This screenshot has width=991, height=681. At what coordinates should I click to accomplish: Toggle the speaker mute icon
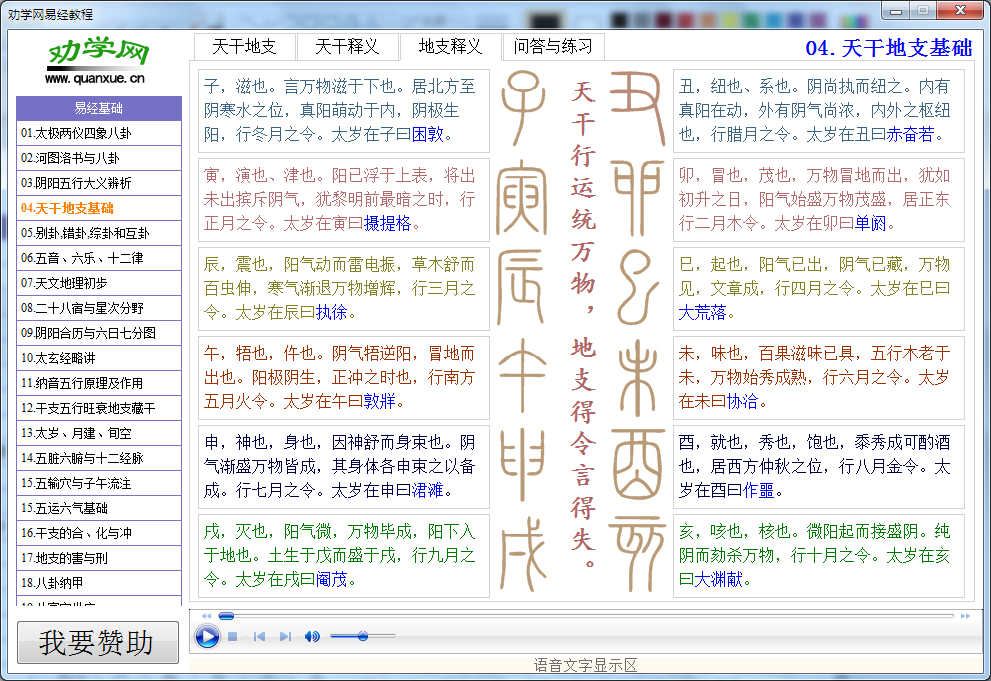[x=311, y=636]
